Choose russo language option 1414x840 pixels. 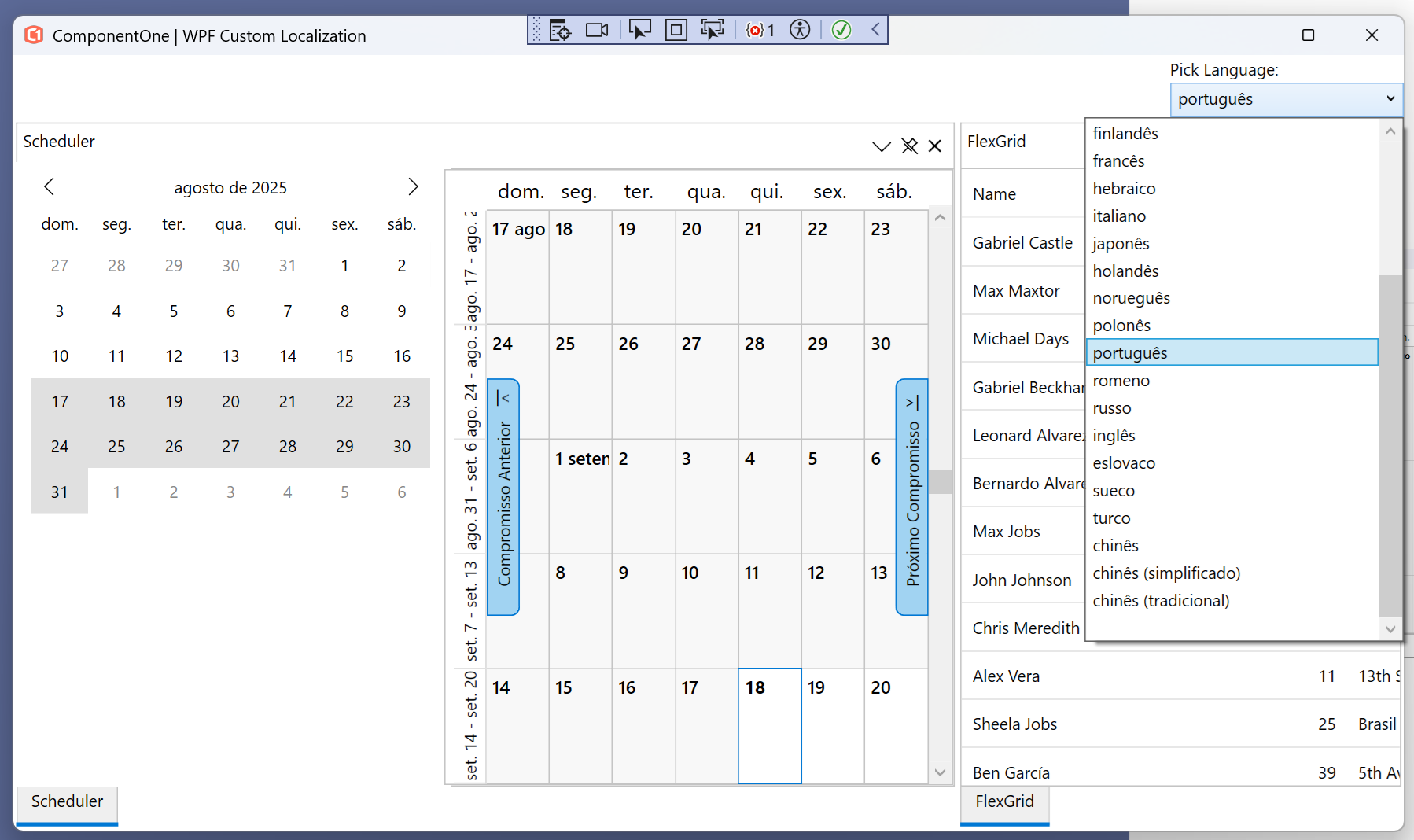pos(1232,408)
